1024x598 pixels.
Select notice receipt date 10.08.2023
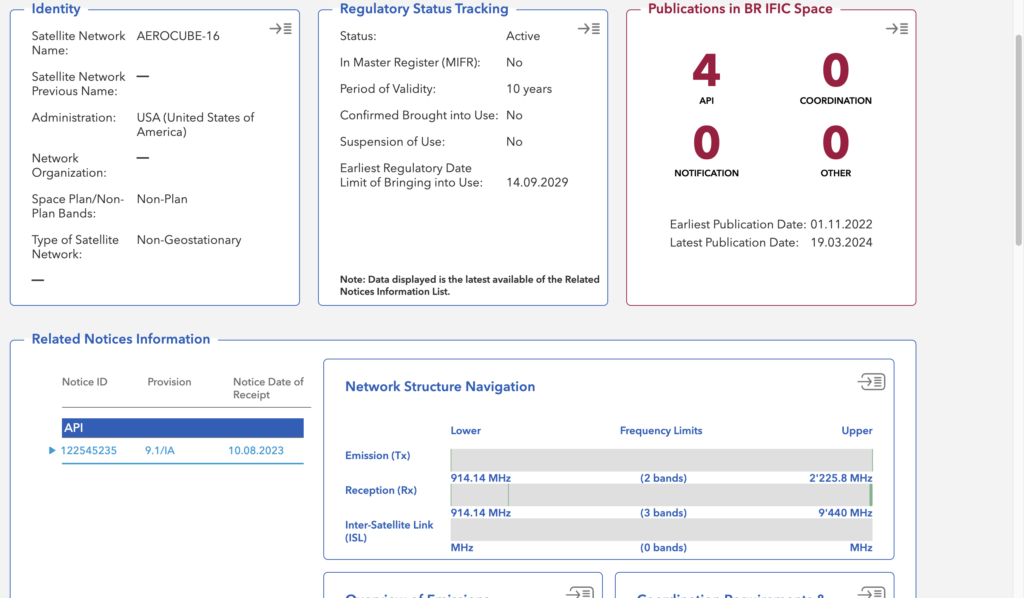(x=256, y=450)
